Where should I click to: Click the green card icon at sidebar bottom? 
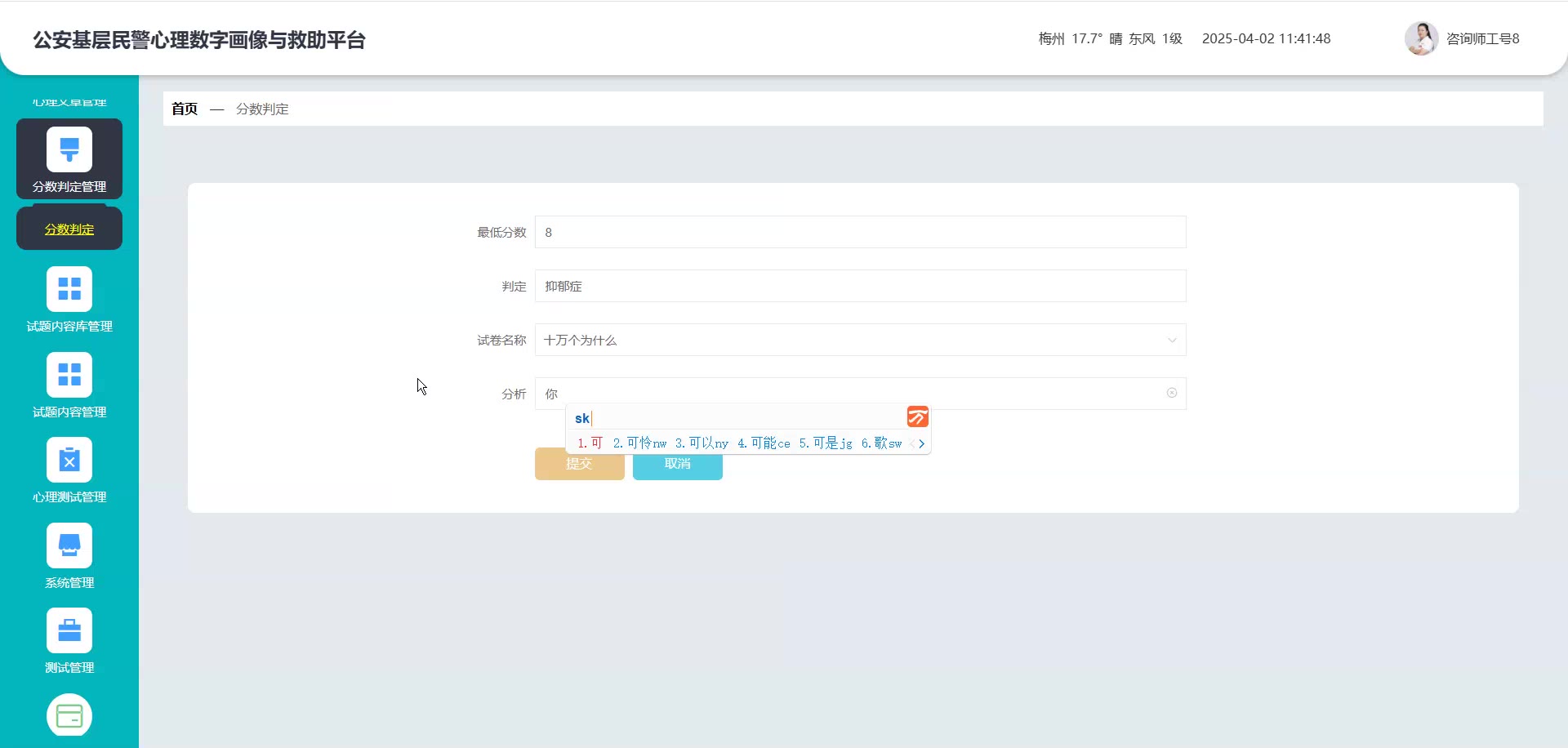point(69,716)
